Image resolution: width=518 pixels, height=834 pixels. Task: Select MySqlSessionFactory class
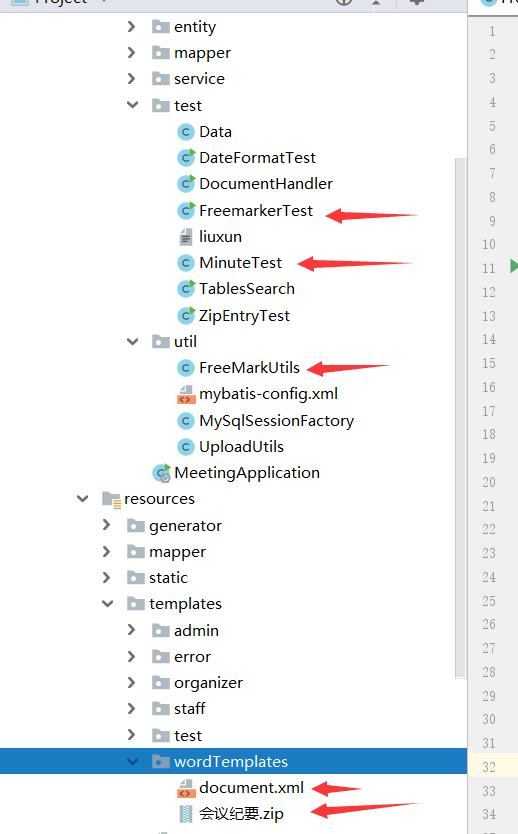(x=277, y=421)
